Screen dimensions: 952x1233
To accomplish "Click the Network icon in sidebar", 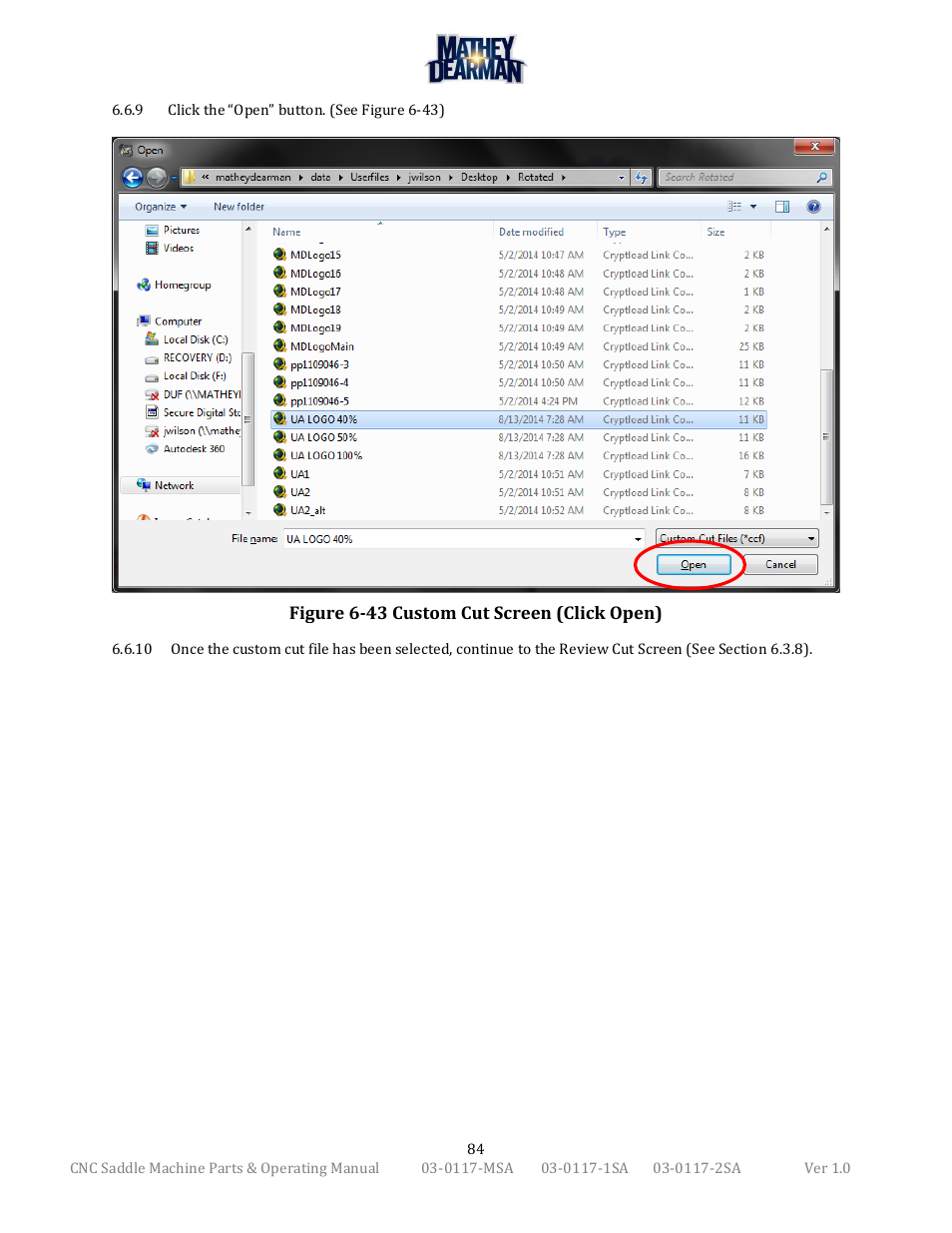I will pyautogui.click(x=144, y=485).
